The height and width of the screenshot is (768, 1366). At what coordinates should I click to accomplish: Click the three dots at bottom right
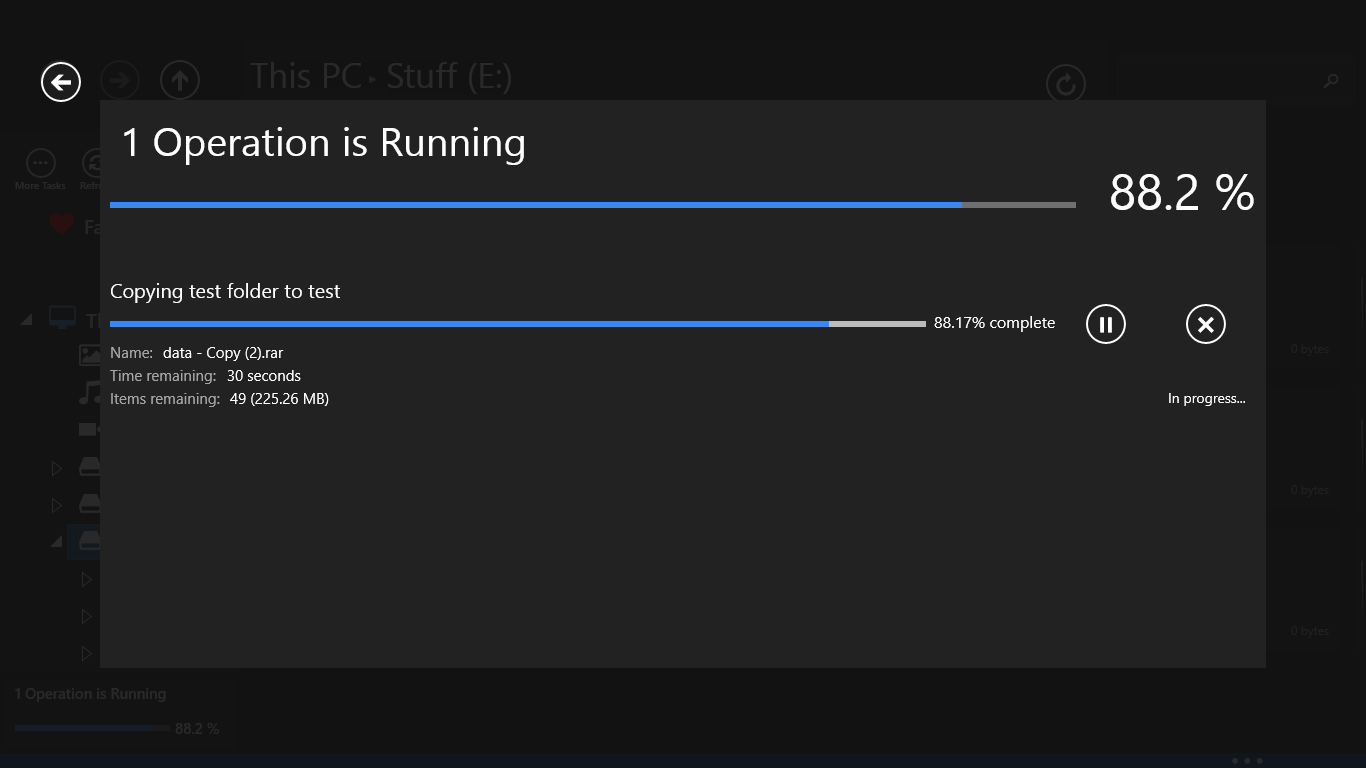coord(1247,761)
